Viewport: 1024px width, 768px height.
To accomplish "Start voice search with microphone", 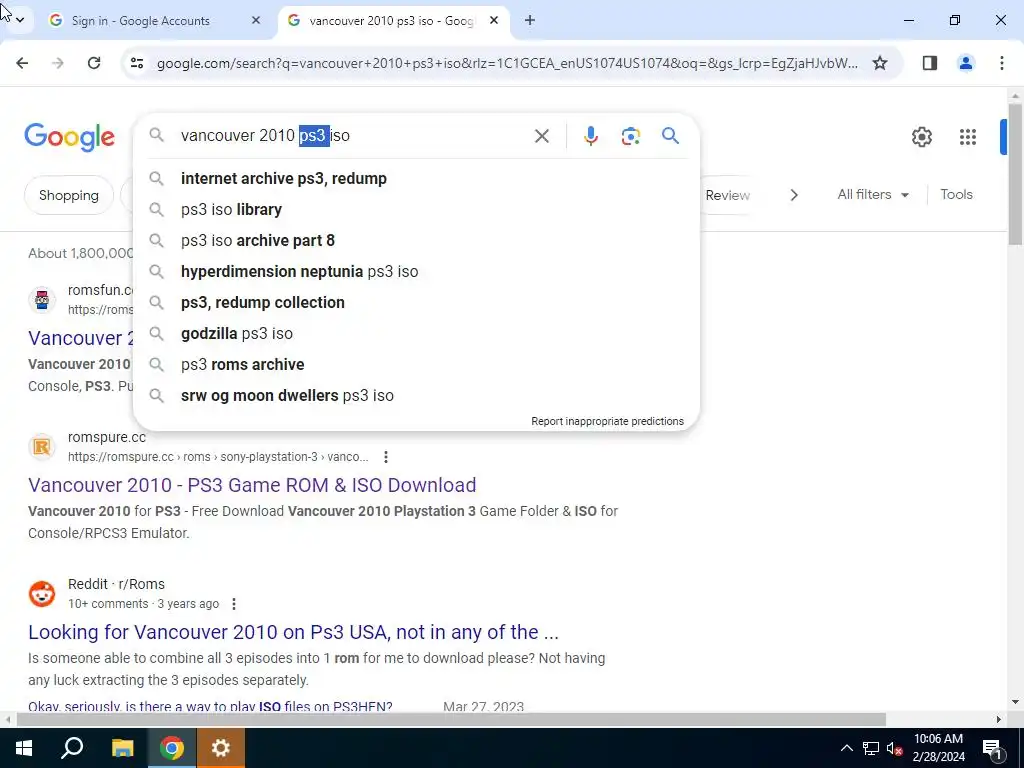I will click(x=590, y=136).
